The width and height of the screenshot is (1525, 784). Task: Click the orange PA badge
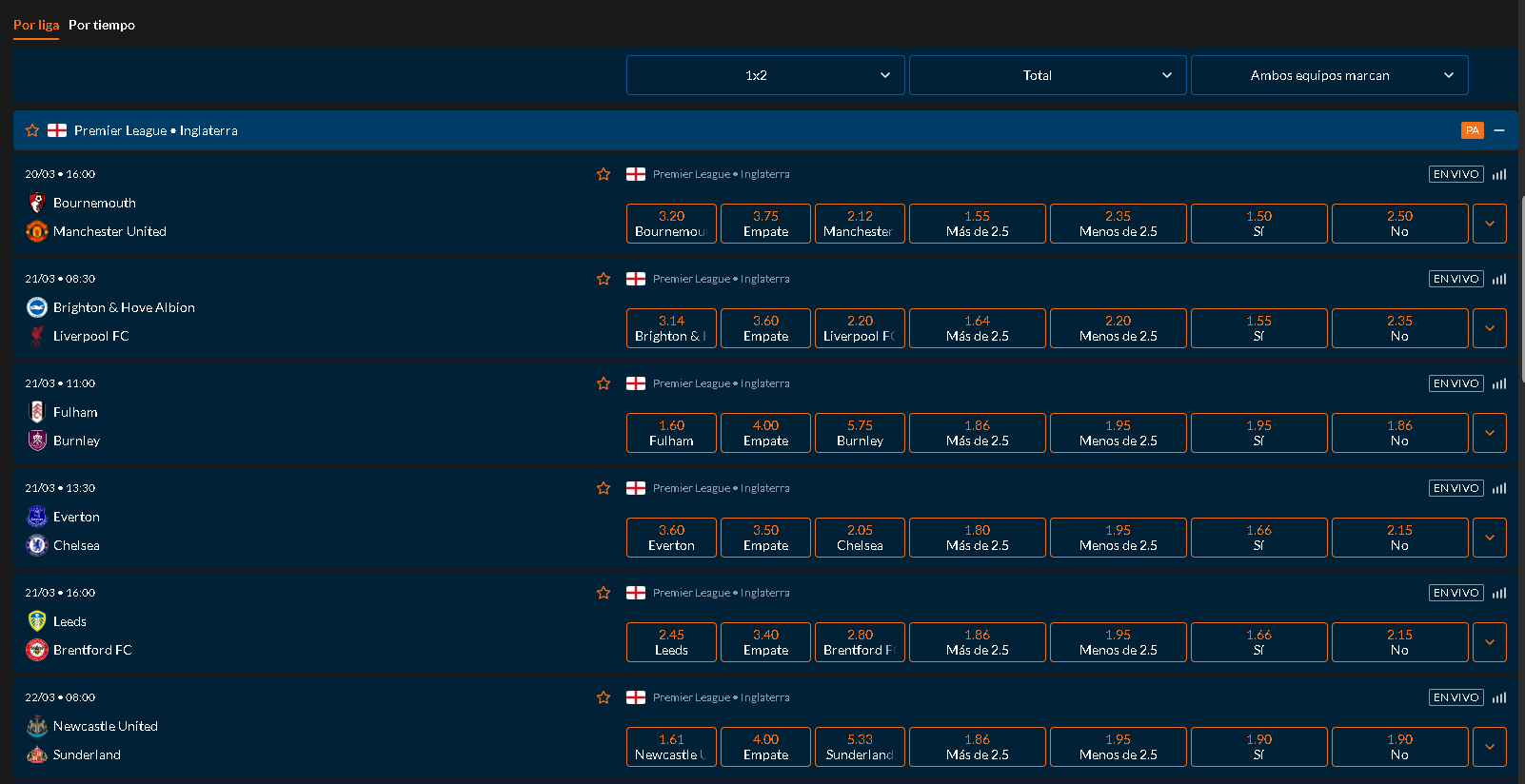pos(1473,130)
